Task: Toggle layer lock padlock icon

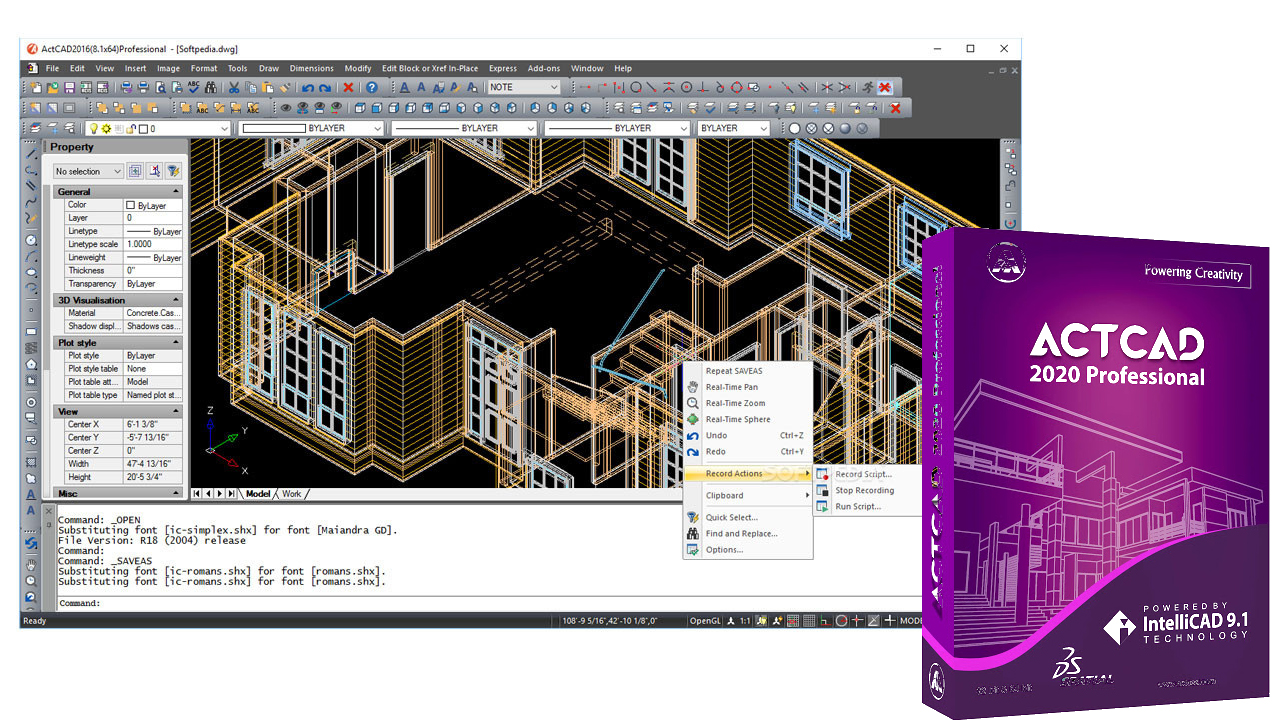Action: [x=131, y=128]
